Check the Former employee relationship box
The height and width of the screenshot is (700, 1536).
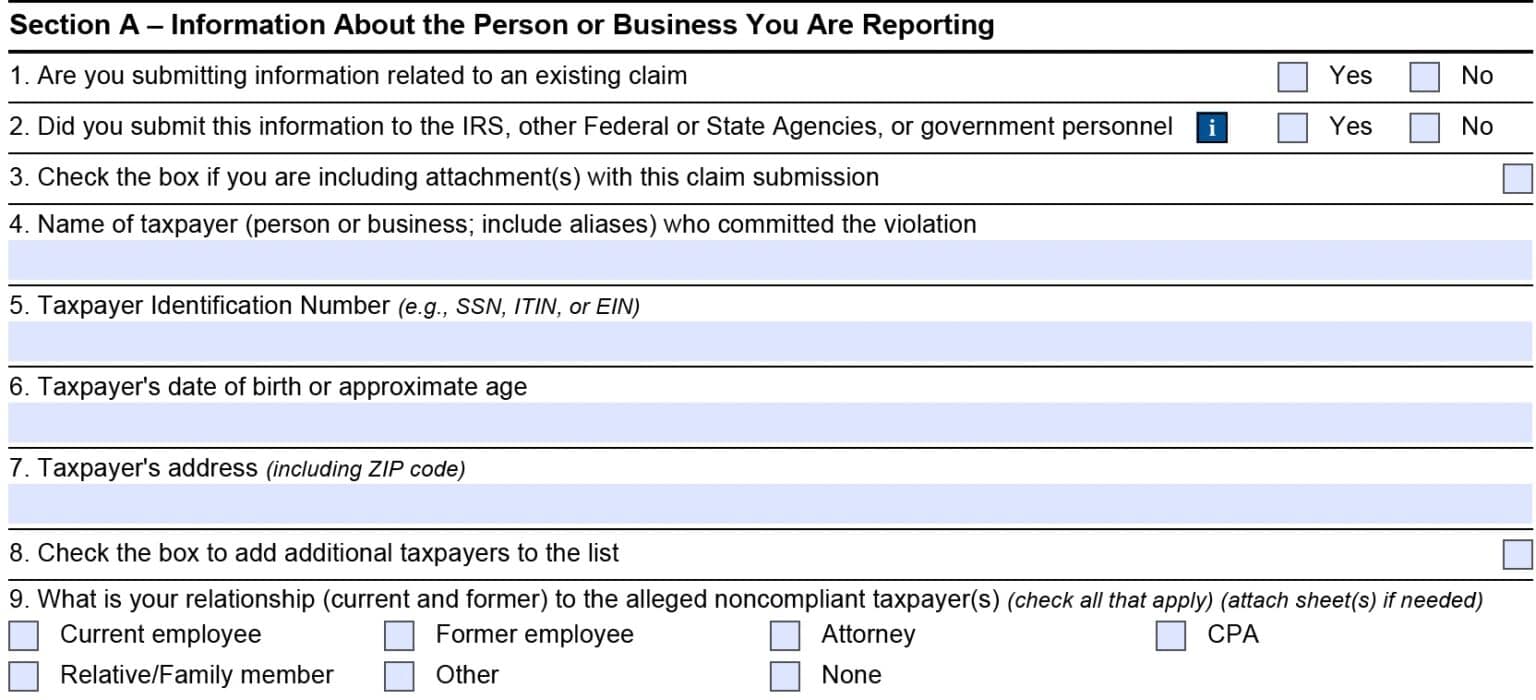pyautogui.click(x=398, y=634)
